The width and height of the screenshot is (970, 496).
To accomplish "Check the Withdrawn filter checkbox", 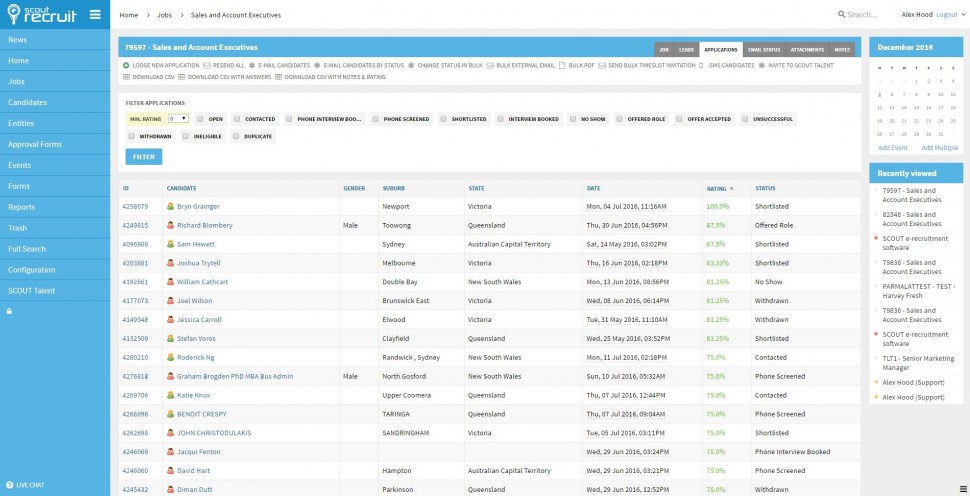I will point(131,136).
